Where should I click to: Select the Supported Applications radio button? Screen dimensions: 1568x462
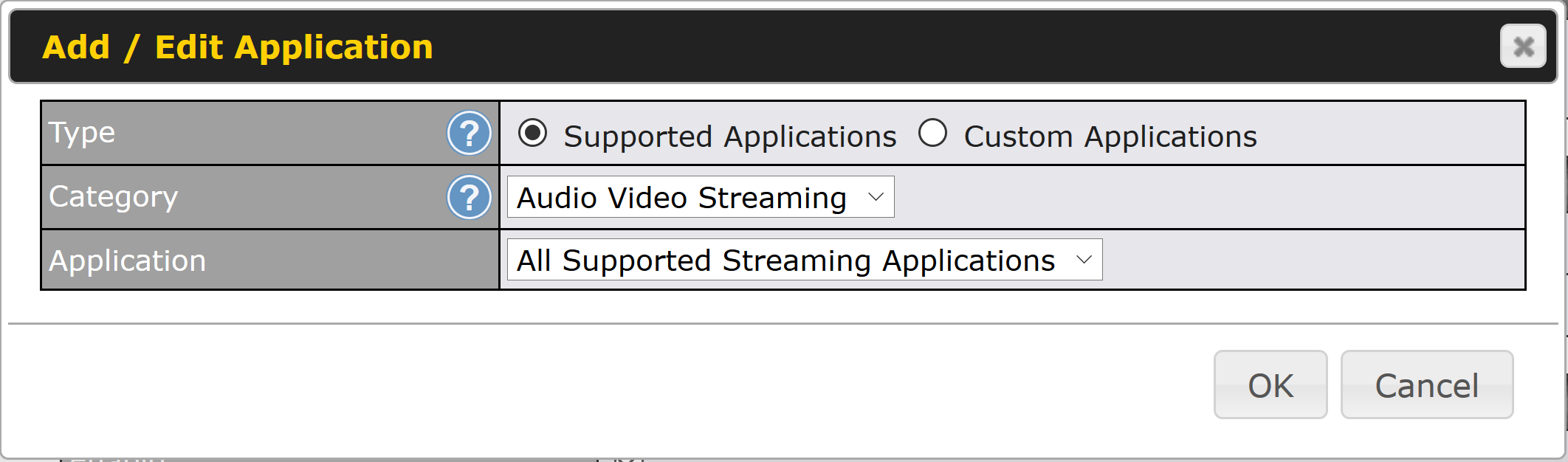pos(532,133)
